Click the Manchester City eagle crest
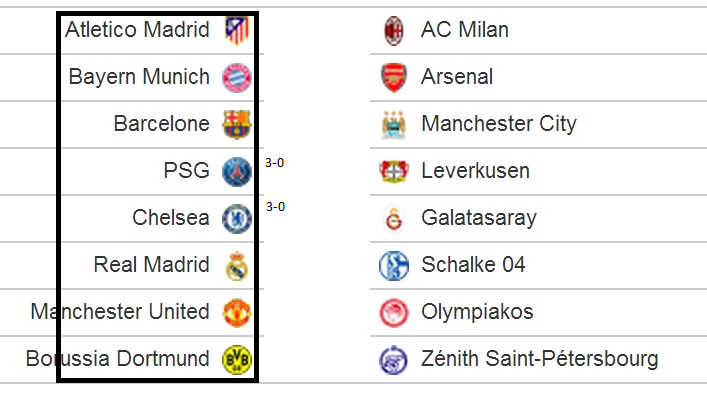The height and width of the screenshot is (395, 707). coord(394,124)
